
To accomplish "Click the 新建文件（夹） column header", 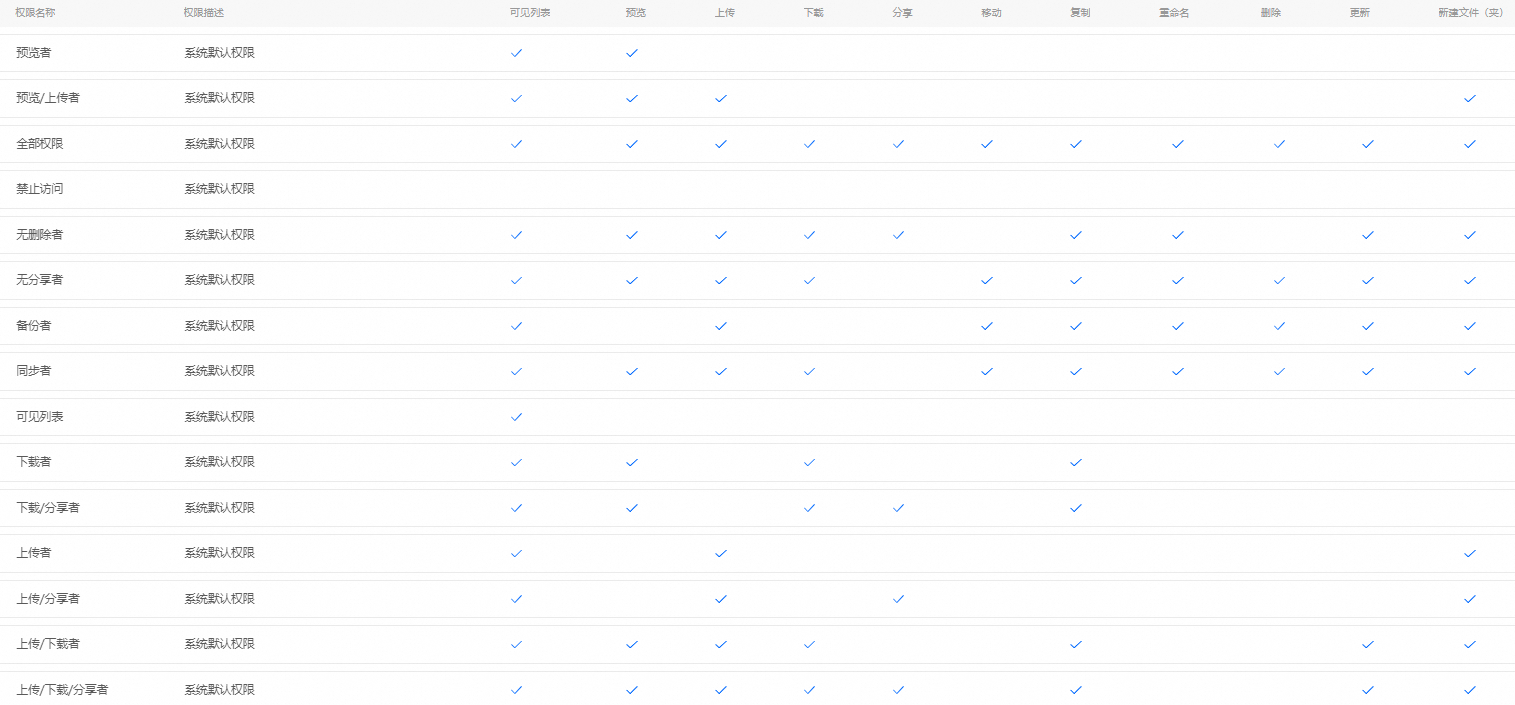I will click(x=1470, y=13).
